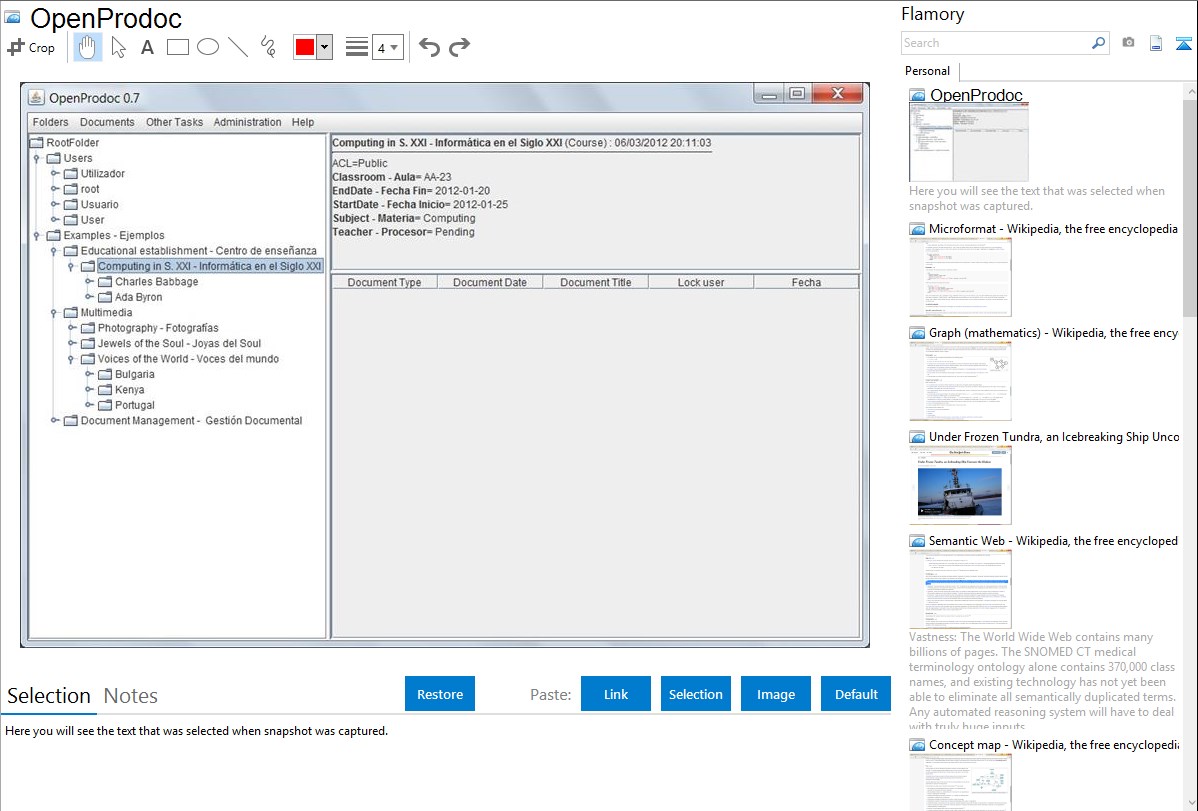Select the Jewels of the Soul folder
1198x811 pixels.
[x=180, y=343]
